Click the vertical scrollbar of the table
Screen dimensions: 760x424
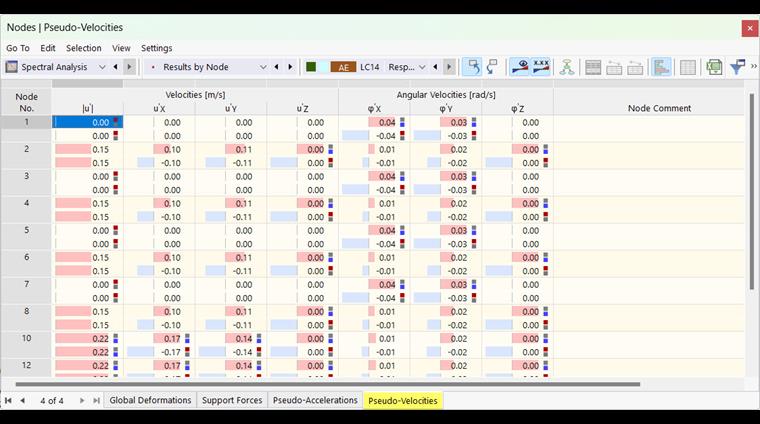[752, 191]
